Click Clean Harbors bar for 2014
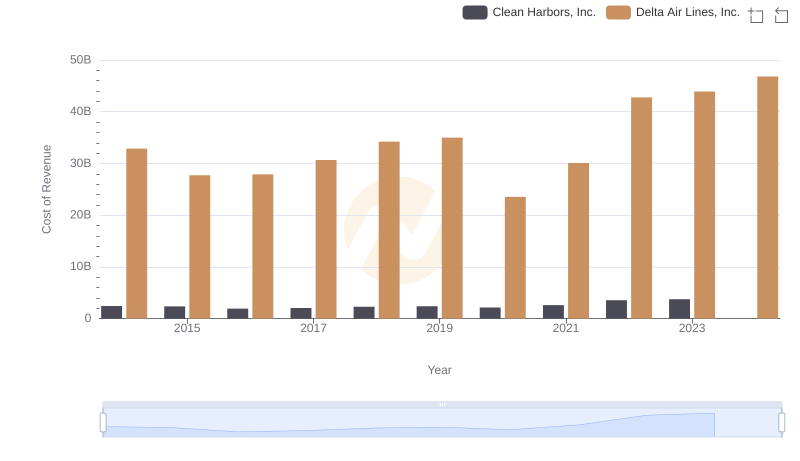 tap(112, 312)
